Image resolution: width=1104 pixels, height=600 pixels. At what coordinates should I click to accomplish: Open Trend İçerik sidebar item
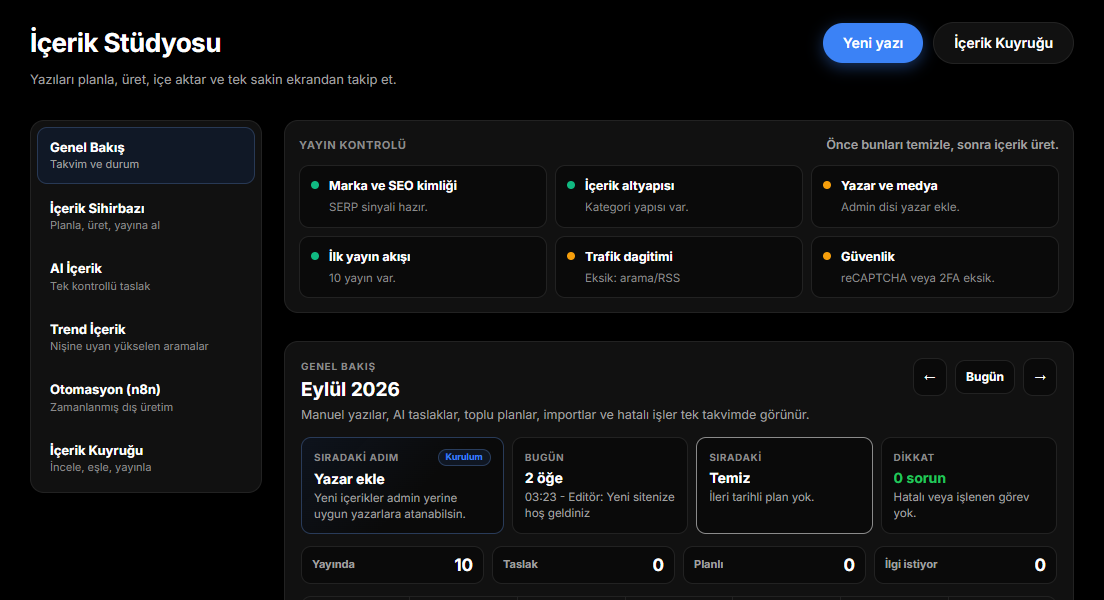(x=146, y=337)
